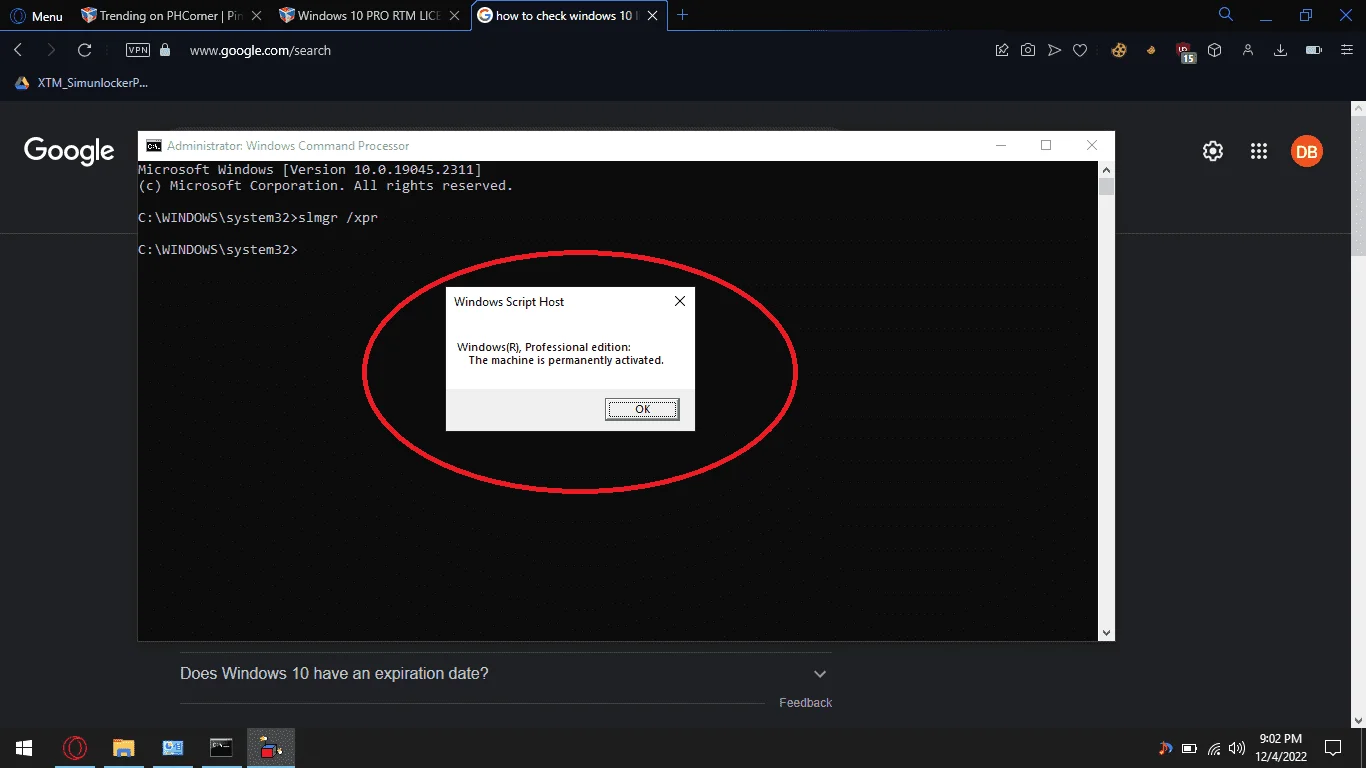Open the extensions cube icon

pyautogui.click(x=1215, y=50)
